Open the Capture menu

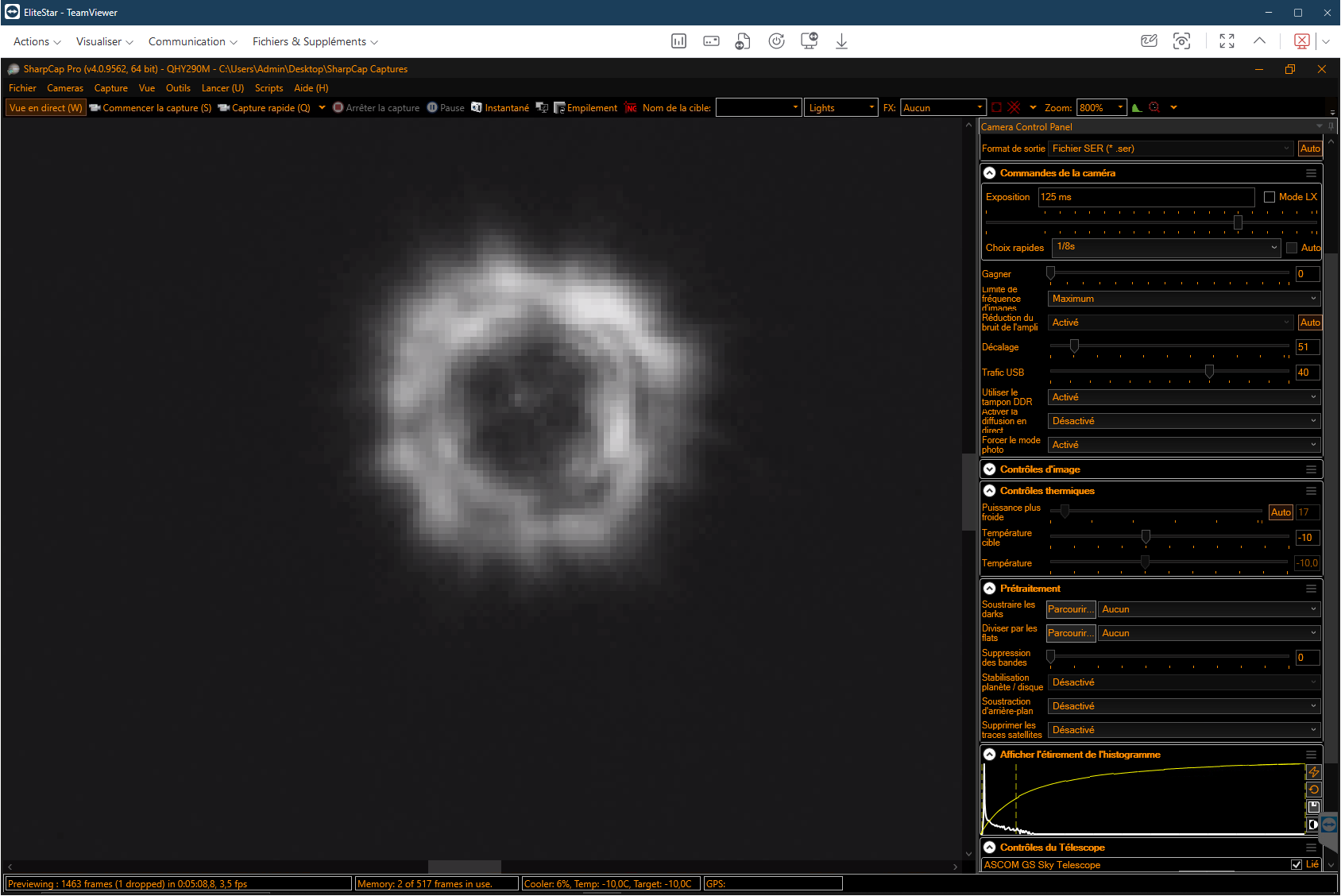click(111, 88)
